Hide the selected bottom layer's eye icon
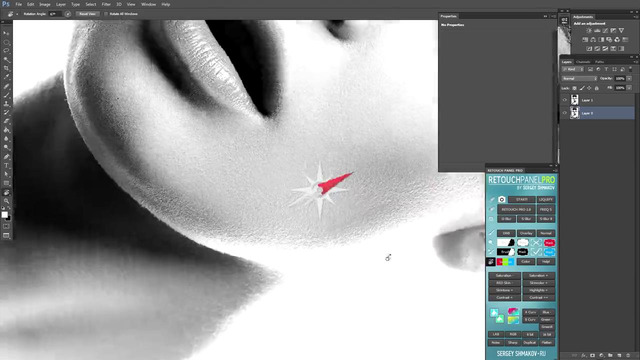 565,113
